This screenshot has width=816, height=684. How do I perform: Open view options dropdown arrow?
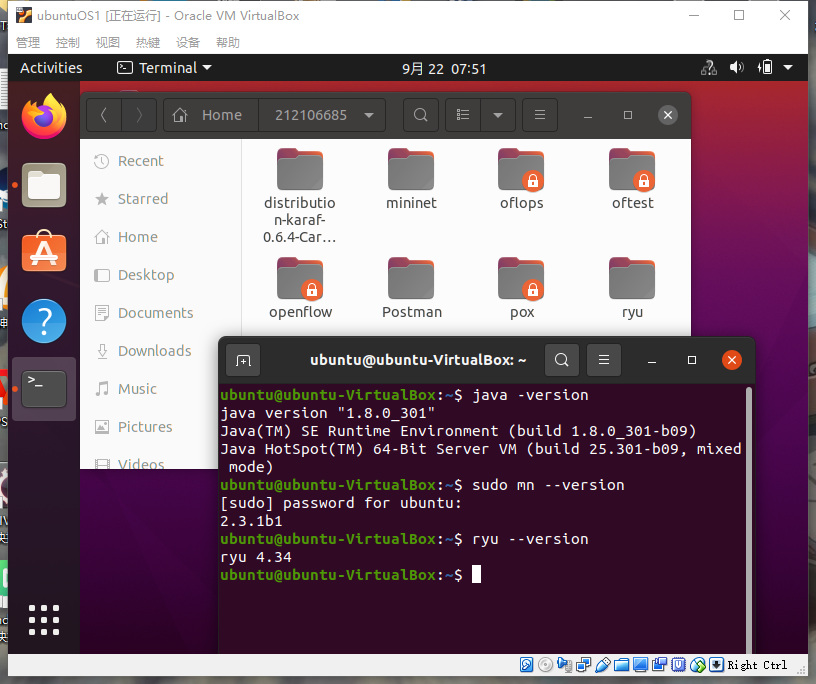[x=498, y=115]
